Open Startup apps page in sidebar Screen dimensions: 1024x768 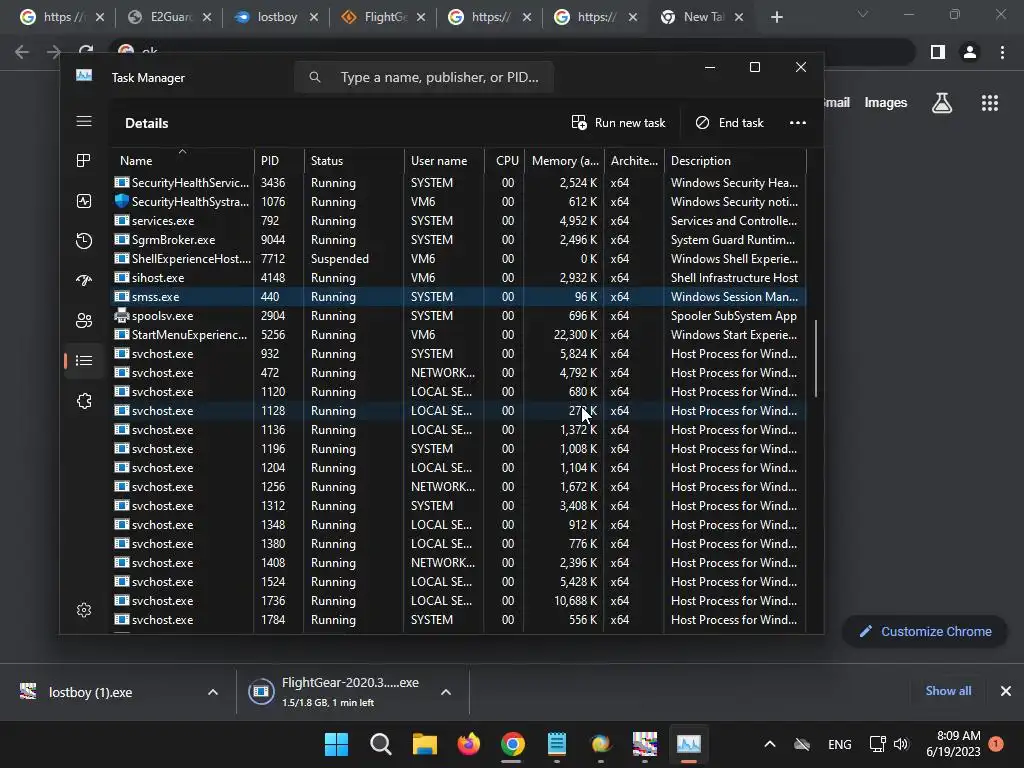[x=84, y=281]
